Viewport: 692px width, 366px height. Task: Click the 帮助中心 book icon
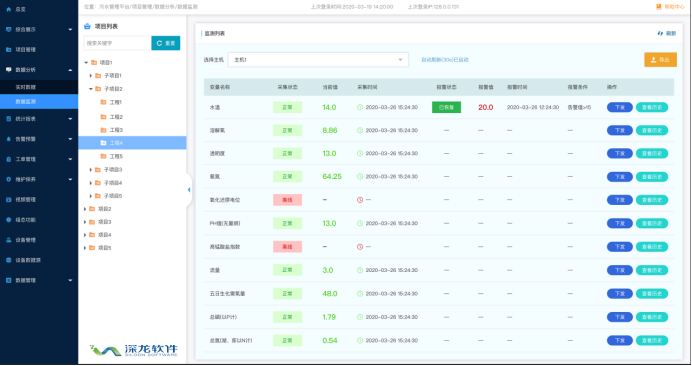point(659,7)
